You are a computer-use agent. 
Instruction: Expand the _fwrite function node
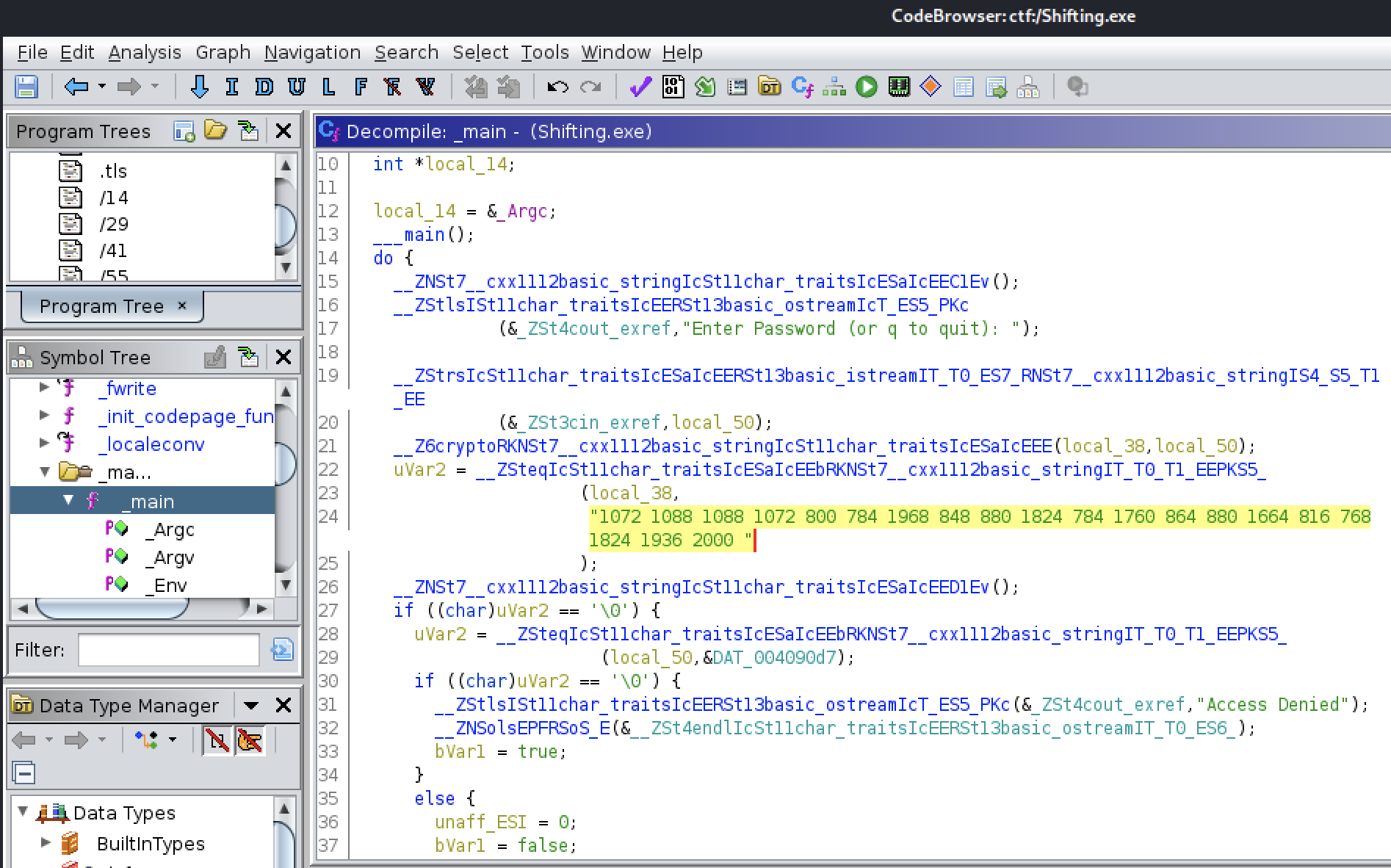pyautogui.click(x=44, y=388)
